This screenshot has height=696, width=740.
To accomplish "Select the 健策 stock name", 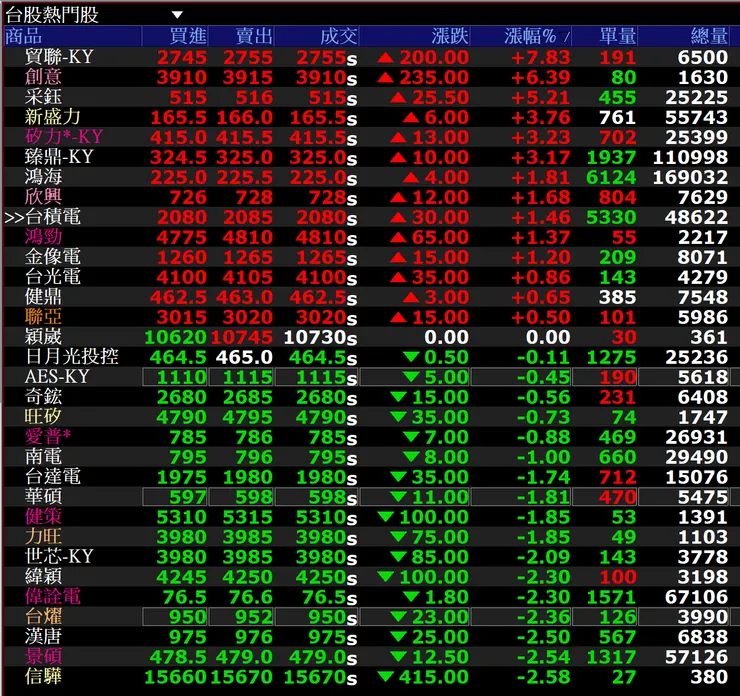I will [43, 516].
